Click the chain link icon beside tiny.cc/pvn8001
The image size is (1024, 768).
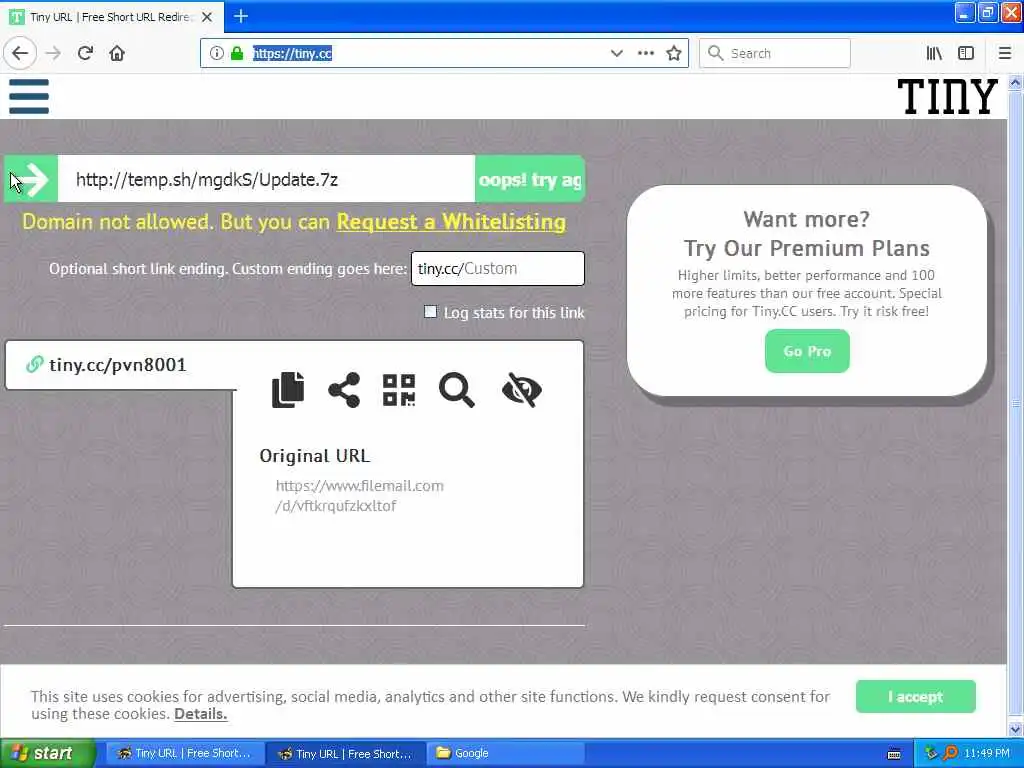[34, 364]
